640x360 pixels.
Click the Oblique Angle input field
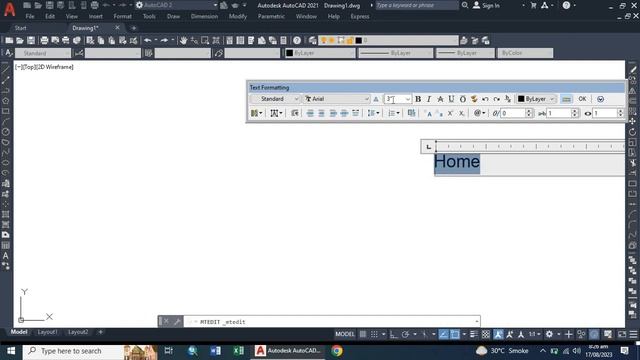click(513, 113)
